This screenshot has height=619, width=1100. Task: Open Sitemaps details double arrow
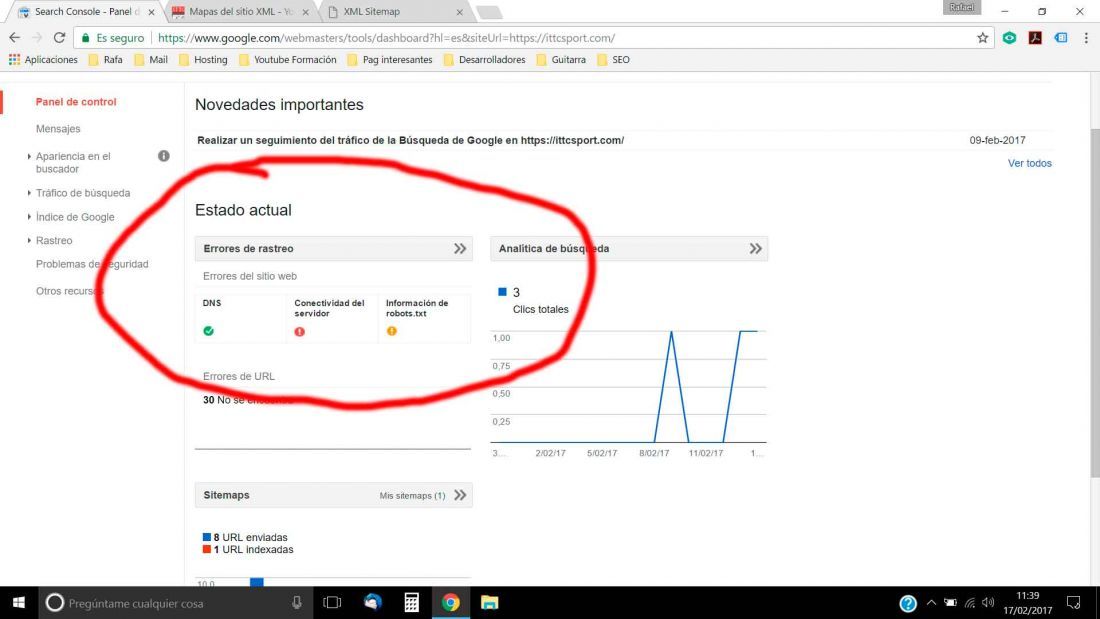(460, 495)
